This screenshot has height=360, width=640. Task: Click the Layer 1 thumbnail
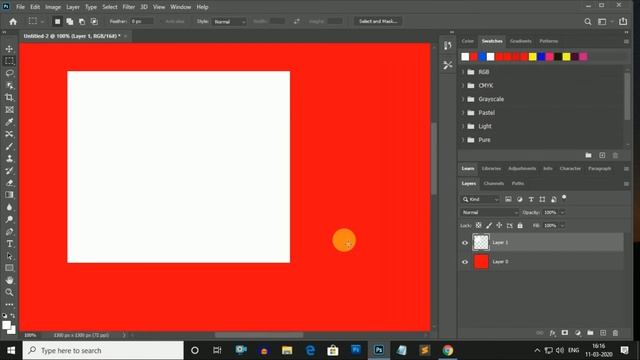click(x=481, y=242)
